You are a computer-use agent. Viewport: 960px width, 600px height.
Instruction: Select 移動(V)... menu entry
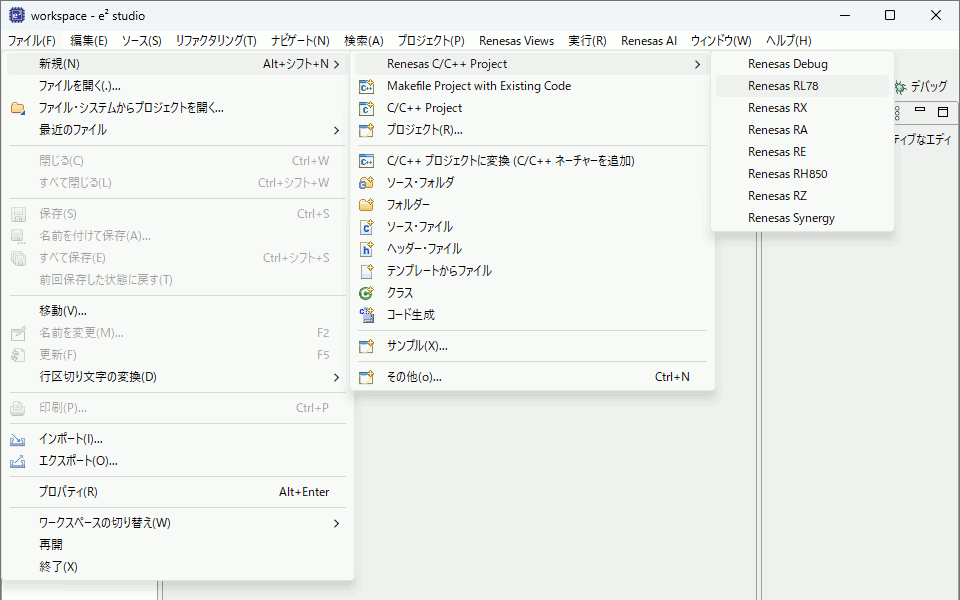point(178,312)
